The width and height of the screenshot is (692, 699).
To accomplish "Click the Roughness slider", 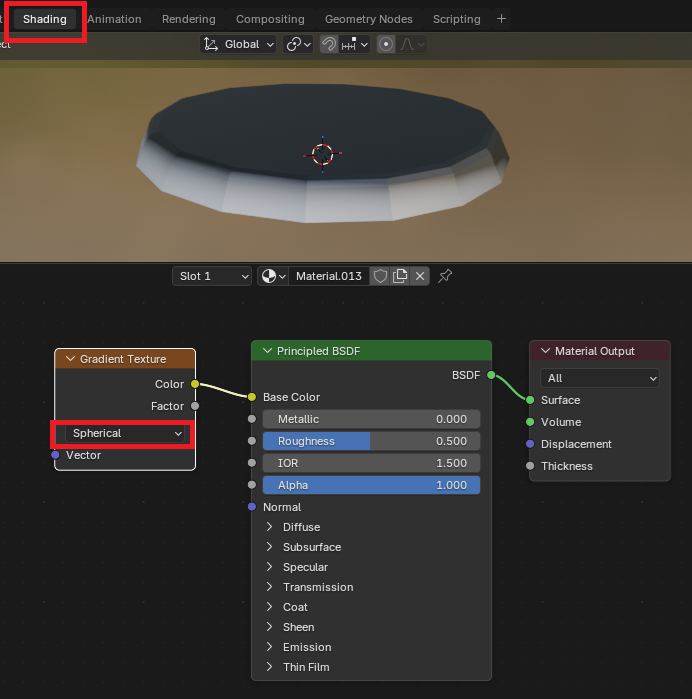I will [371, 441].
